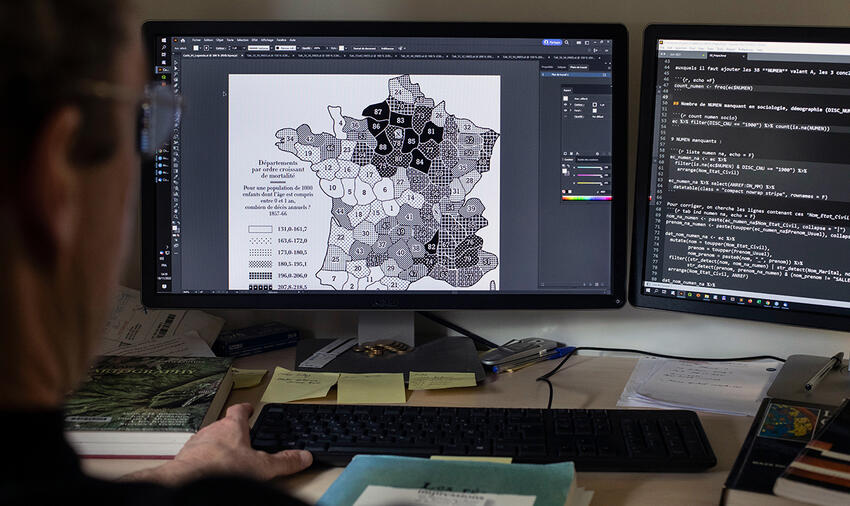850x506 pixels.
Task: Toggle the eye icon for Contour in Aspect panel
Action: 565,105
